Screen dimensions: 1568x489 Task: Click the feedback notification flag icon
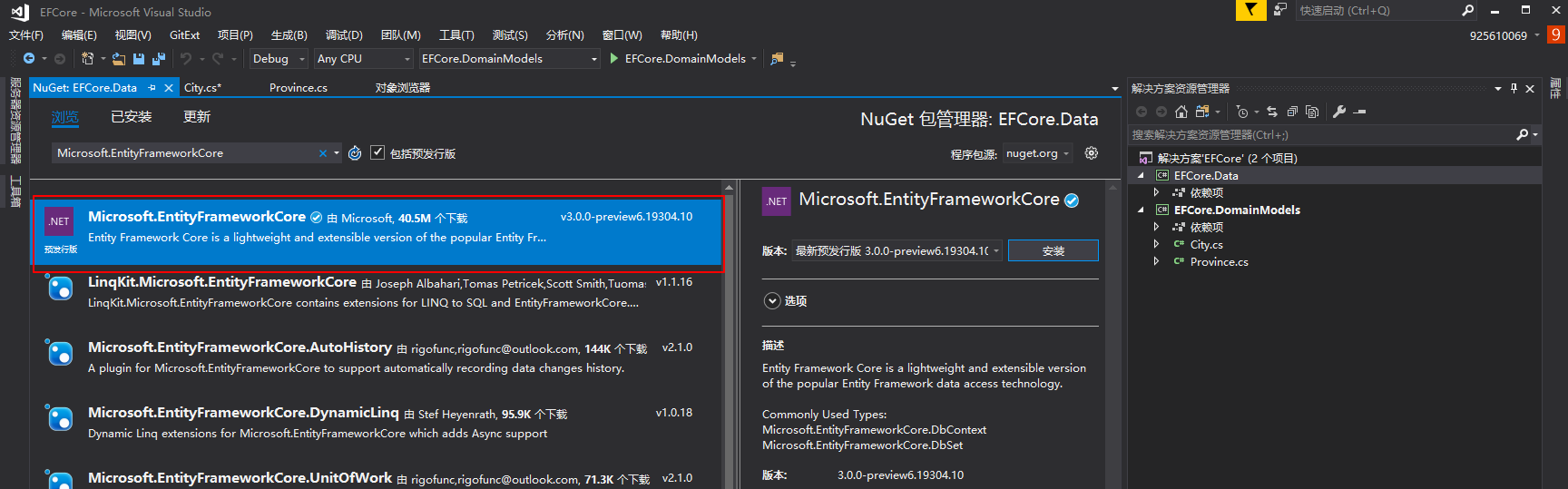(x=1250, y=10)
